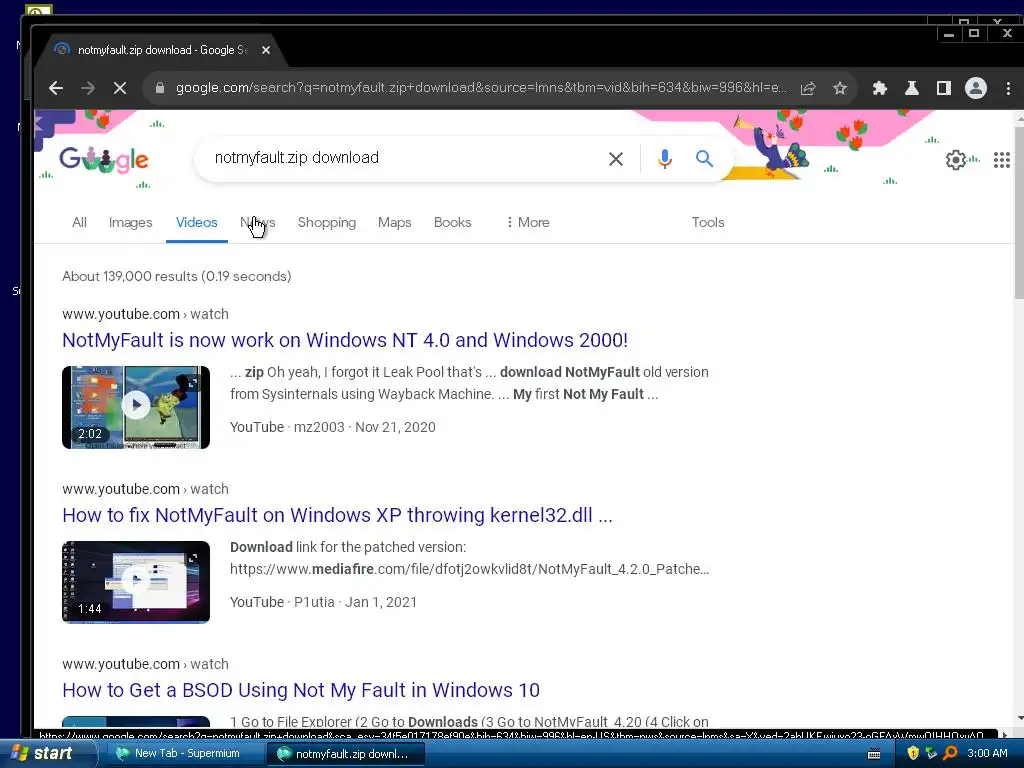Click the share page icon in address bar

tap(808, 88)
